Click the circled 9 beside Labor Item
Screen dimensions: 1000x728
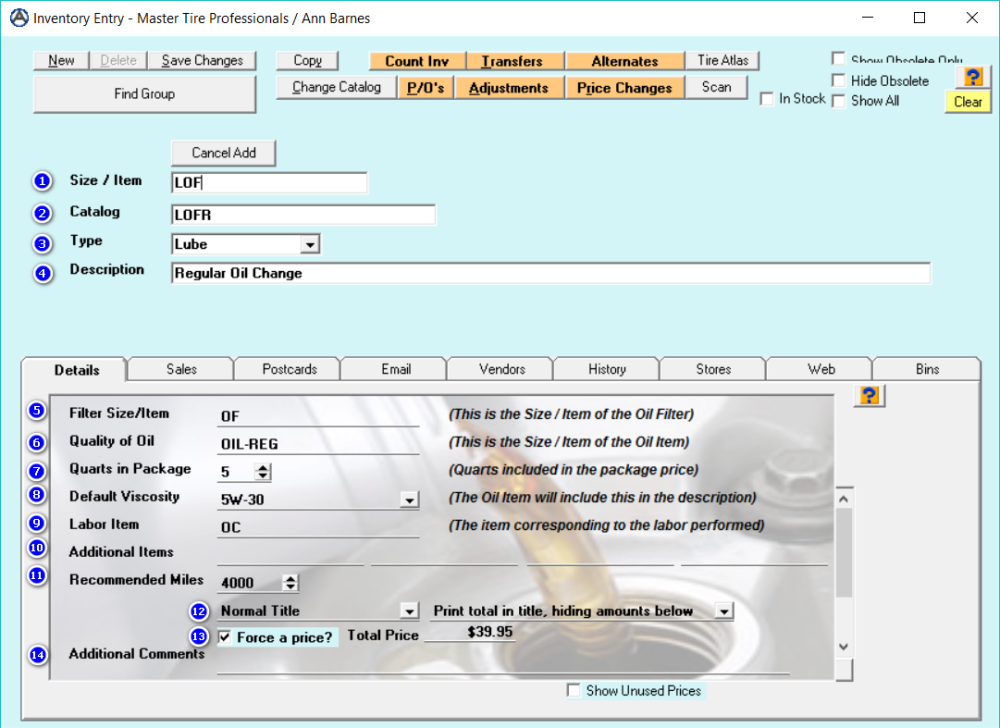[x=36, y=522]
